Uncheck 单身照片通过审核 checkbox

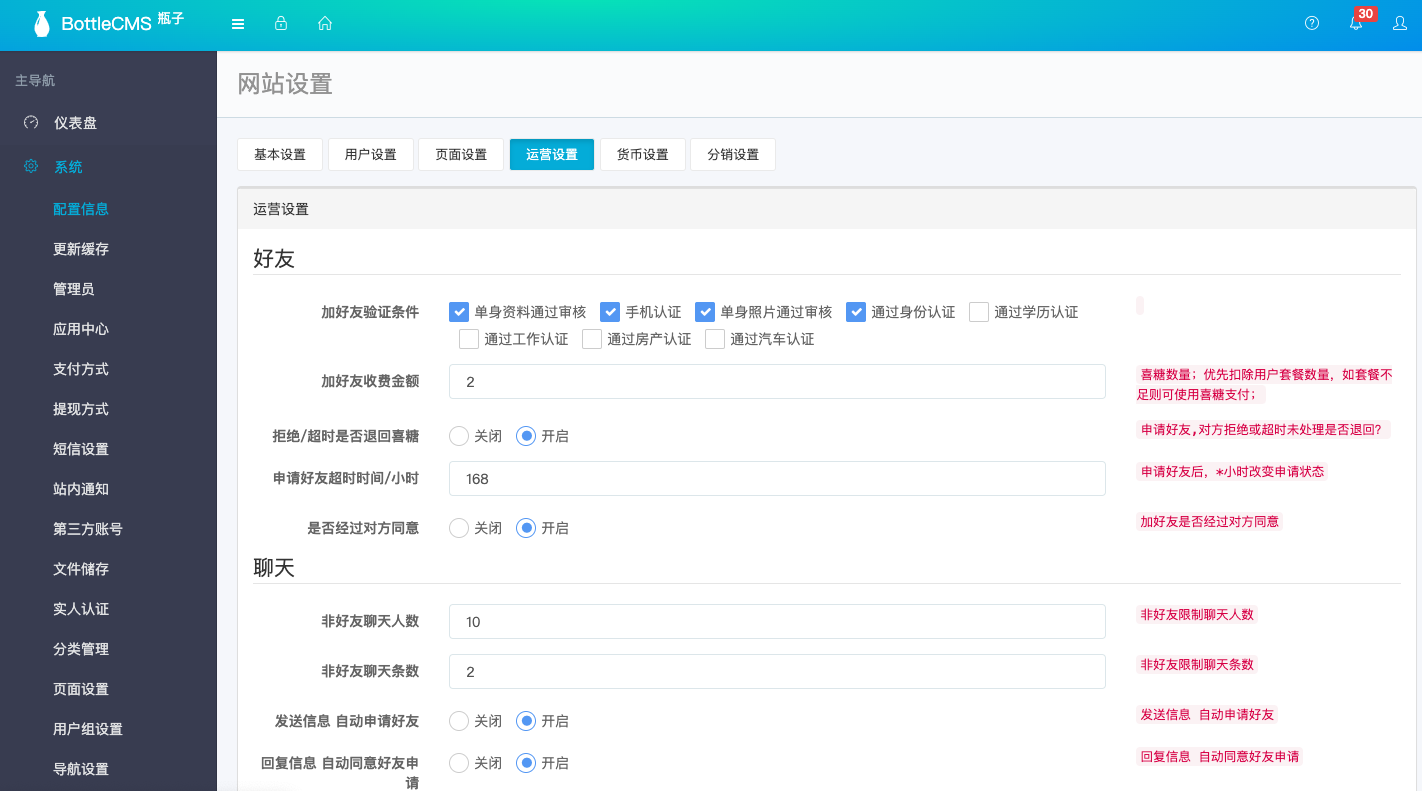[x=705, y=312]
